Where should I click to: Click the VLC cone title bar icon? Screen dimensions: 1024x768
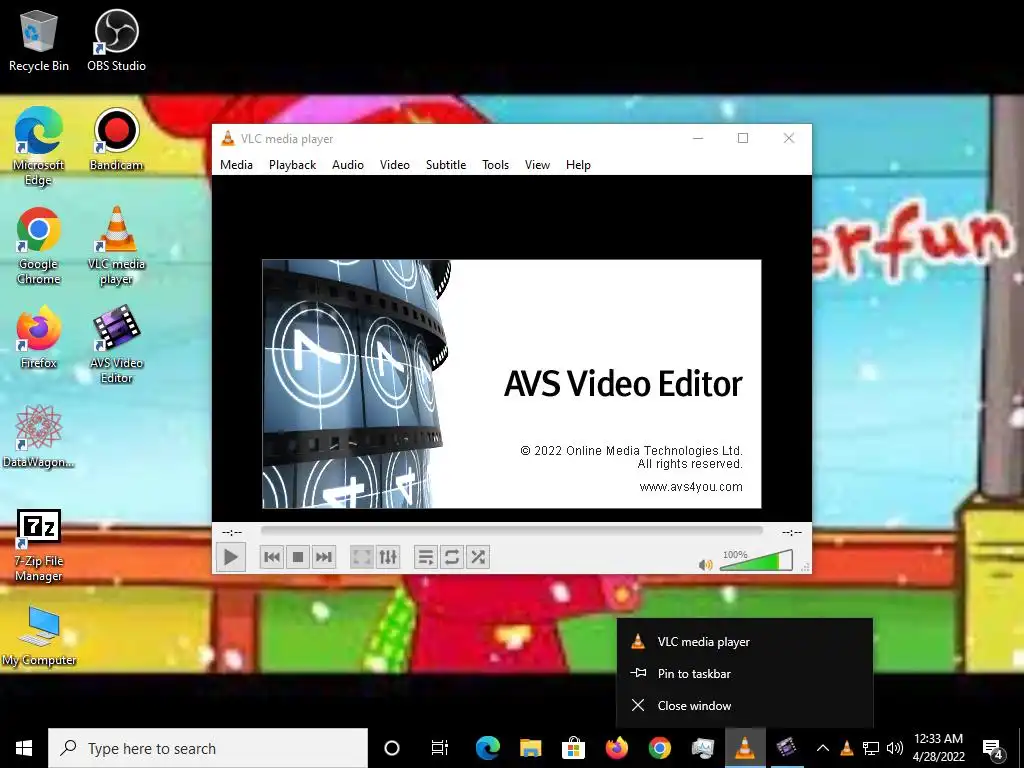tap(227, 138)
